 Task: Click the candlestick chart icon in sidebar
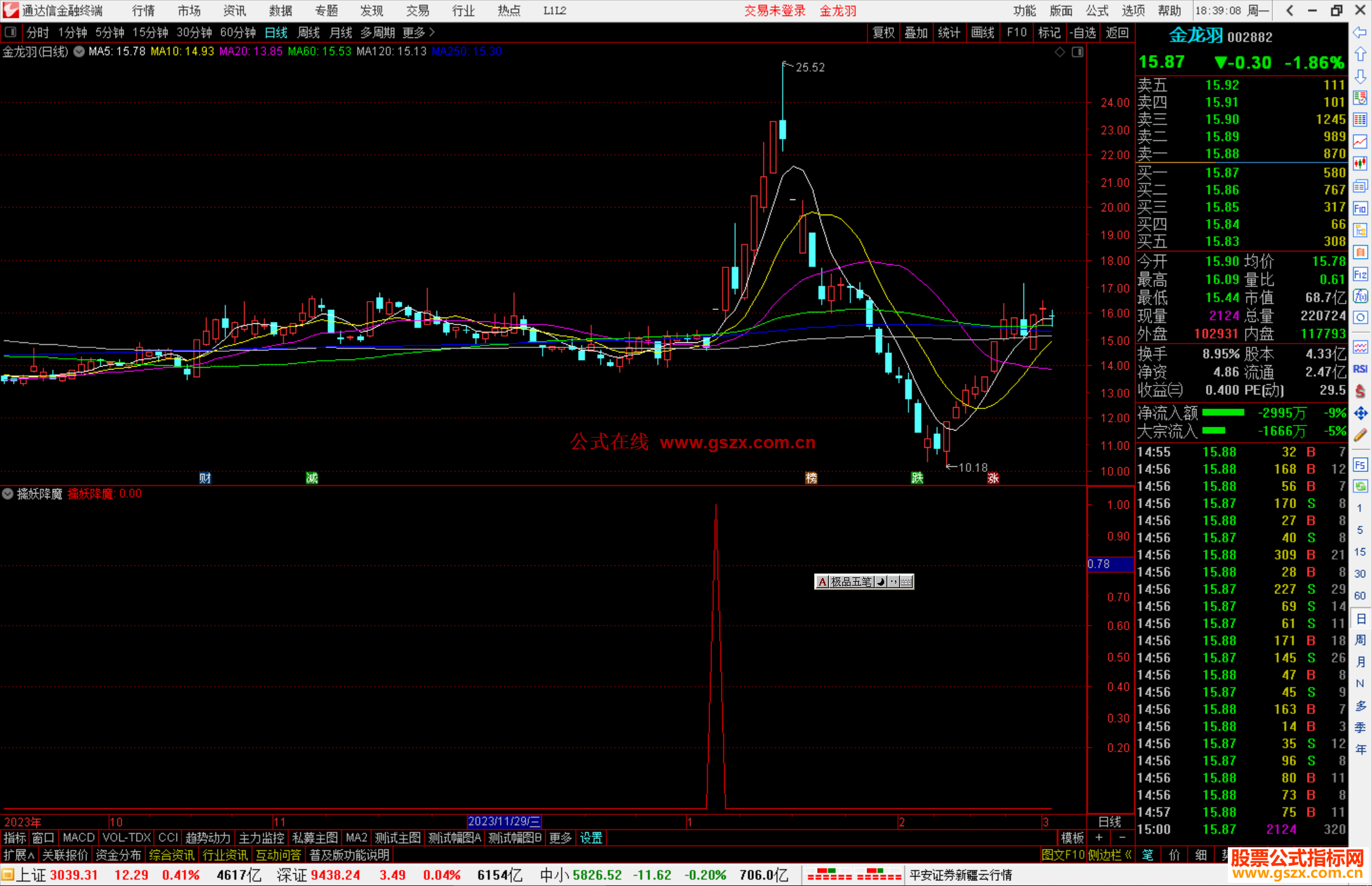[1360, 163]
